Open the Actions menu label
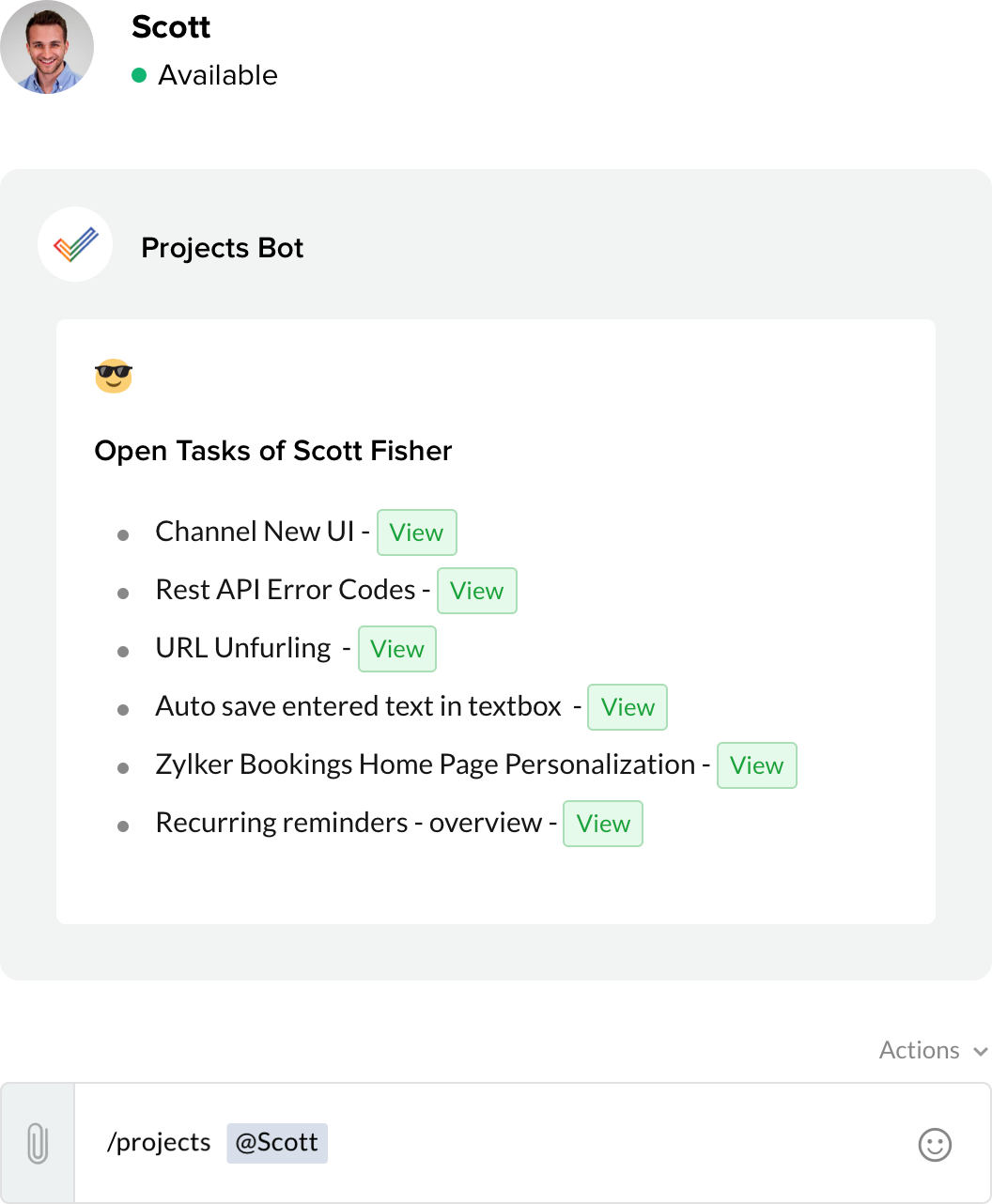The width and height of the screenshot is (992, 1204). 920,1050
